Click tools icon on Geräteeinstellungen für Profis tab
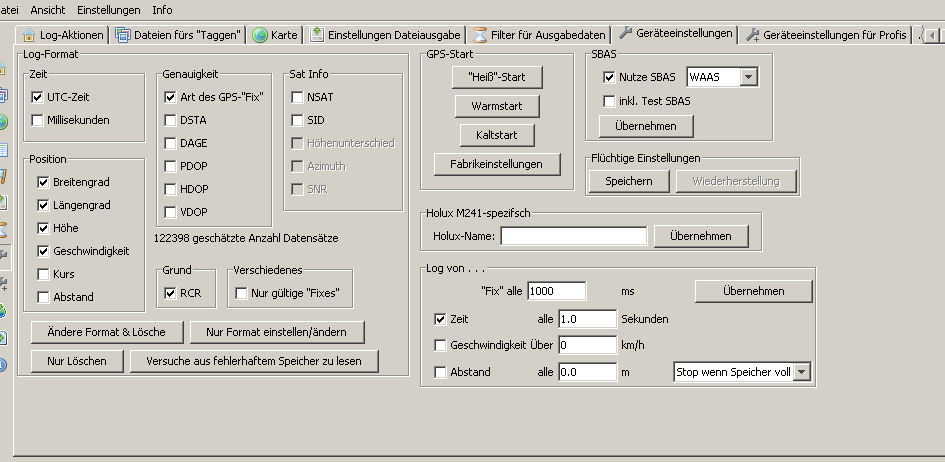Viewport: 945px width, 462px height. [753, 35]
